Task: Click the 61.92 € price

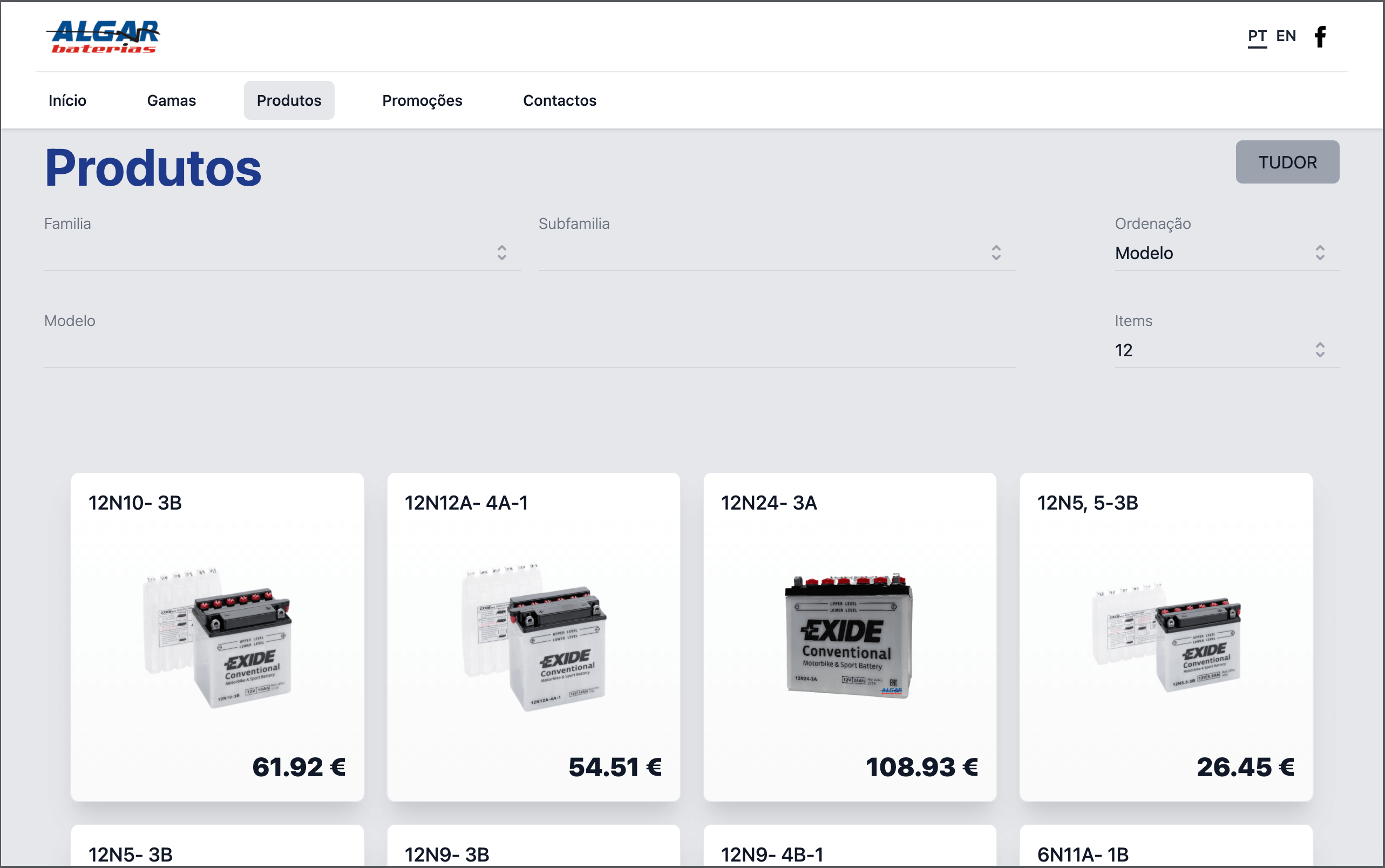Action: (299, 767)
